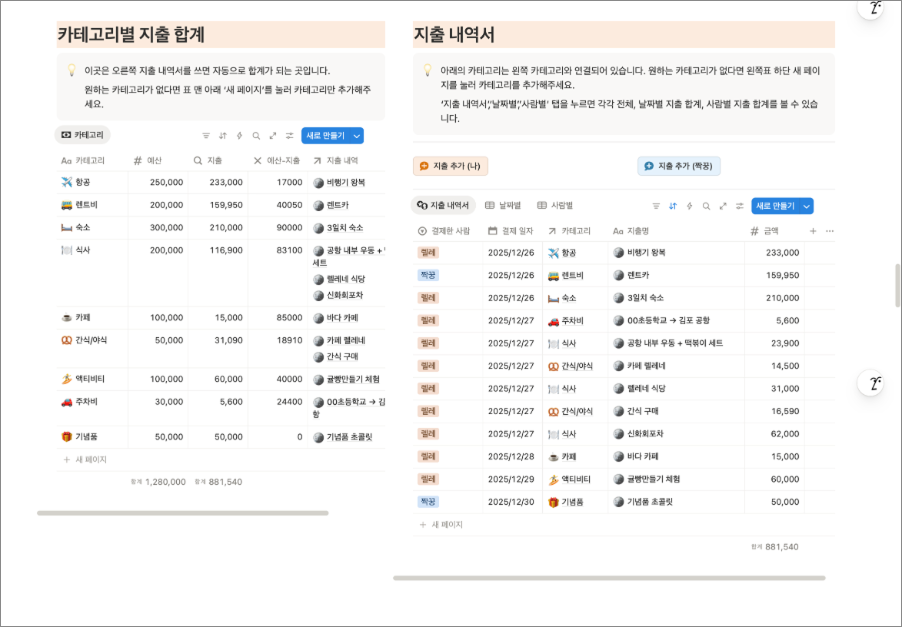Click the 지출 추가 (짝꿍) button

click(x=678, y=167)
